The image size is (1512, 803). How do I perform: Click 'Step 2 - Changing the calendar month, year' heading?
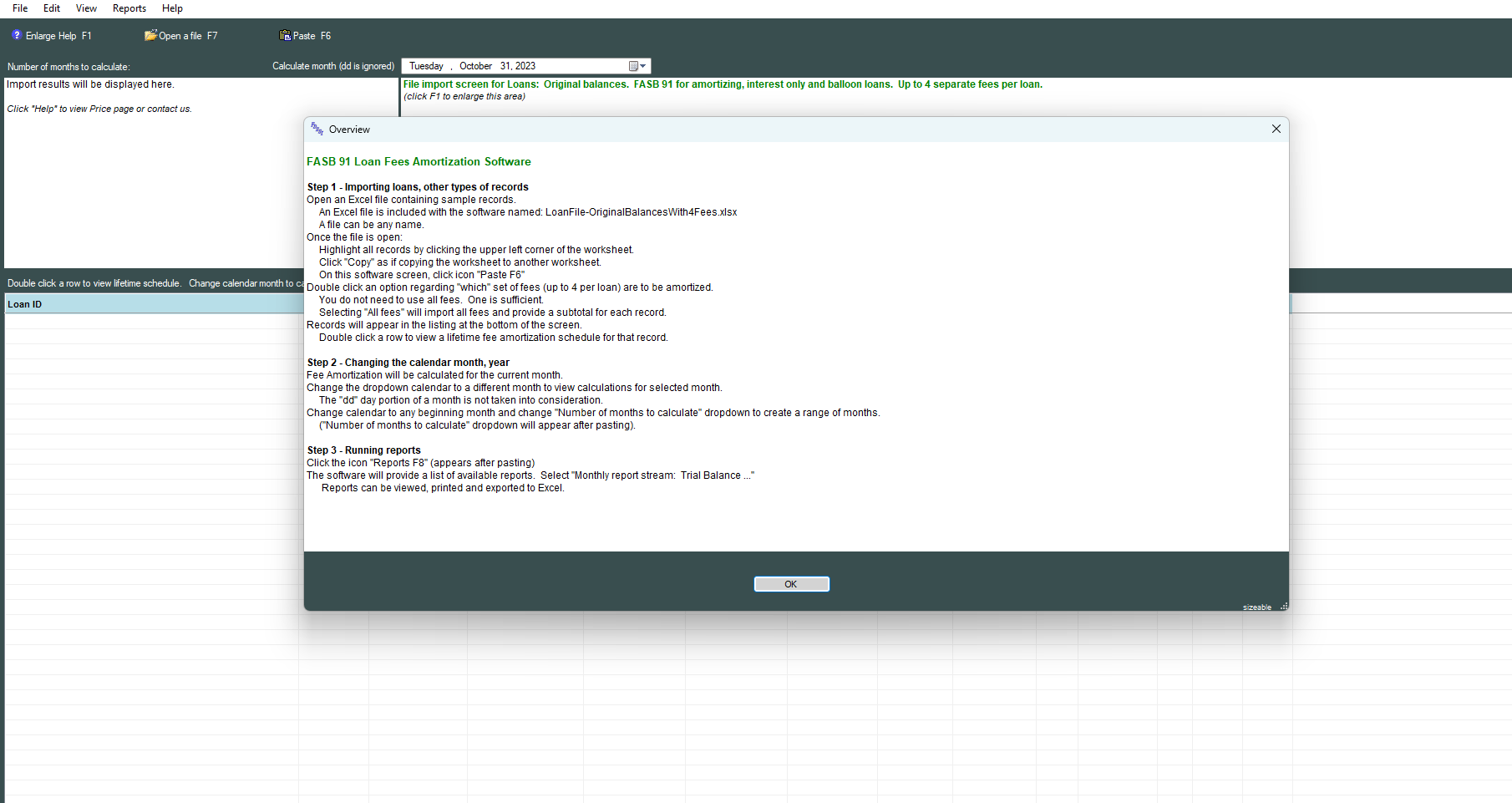[x=408, y=363]
